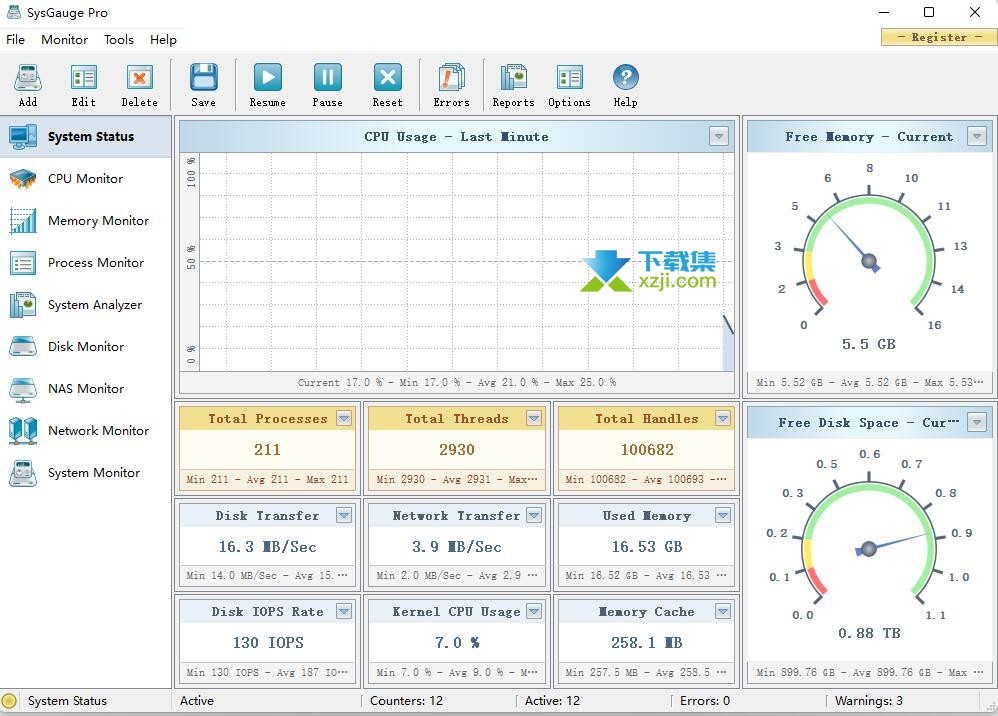Image resolution: width=998 pixels, height=716 pixels.
Task: Open NAS Monitor in sidebar
Action: point(86,389)
